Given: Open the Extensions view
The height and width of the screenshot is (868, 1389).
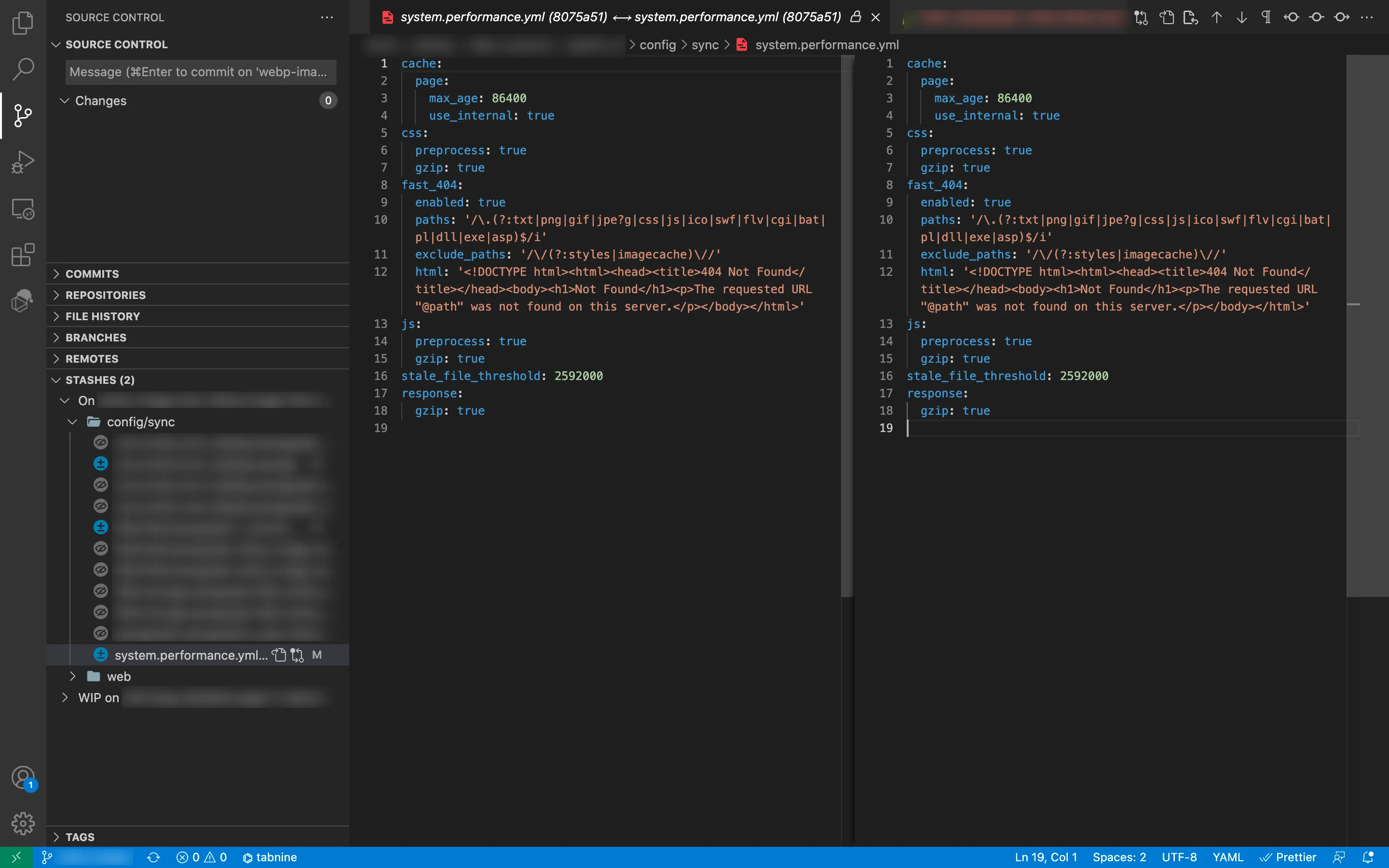Looking at the screenshot, I should [23, 255].
